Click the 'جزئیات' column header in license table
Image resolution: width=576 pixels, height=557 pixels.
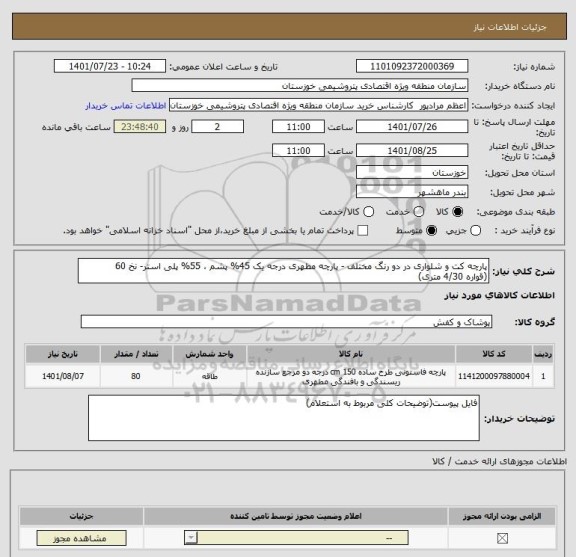pyautogui.click(x=81, y=516)
